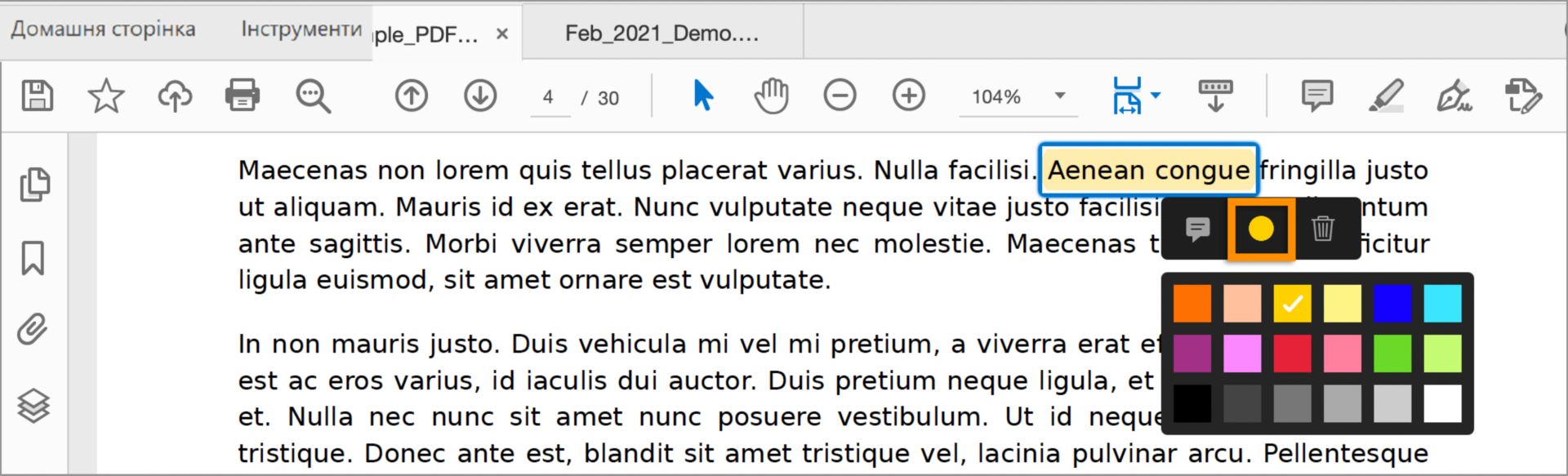
Task: Choose the bright green color swatch
Action: (1392, 354)
